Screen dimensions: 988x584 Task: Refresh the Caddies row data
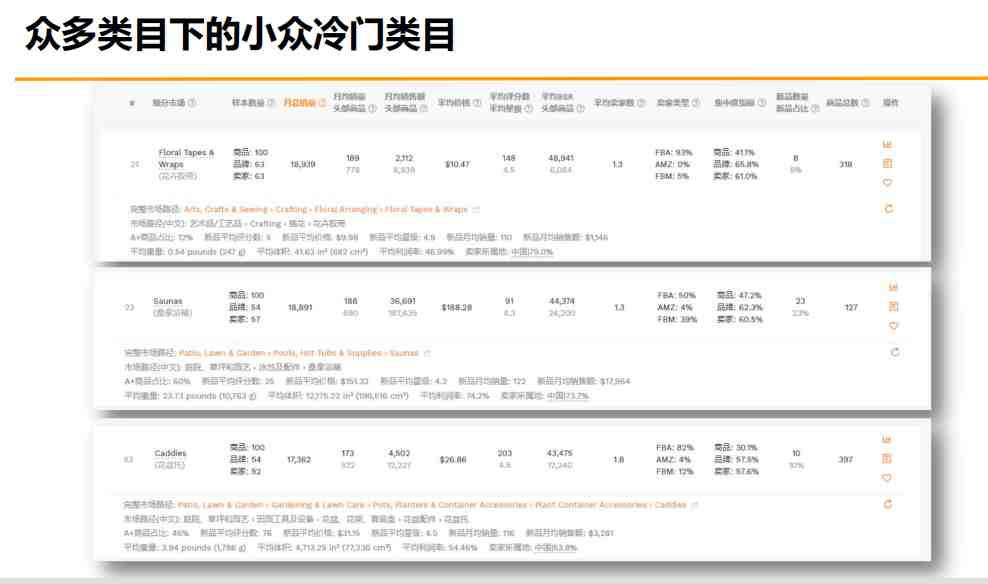[x=888, y=504]
